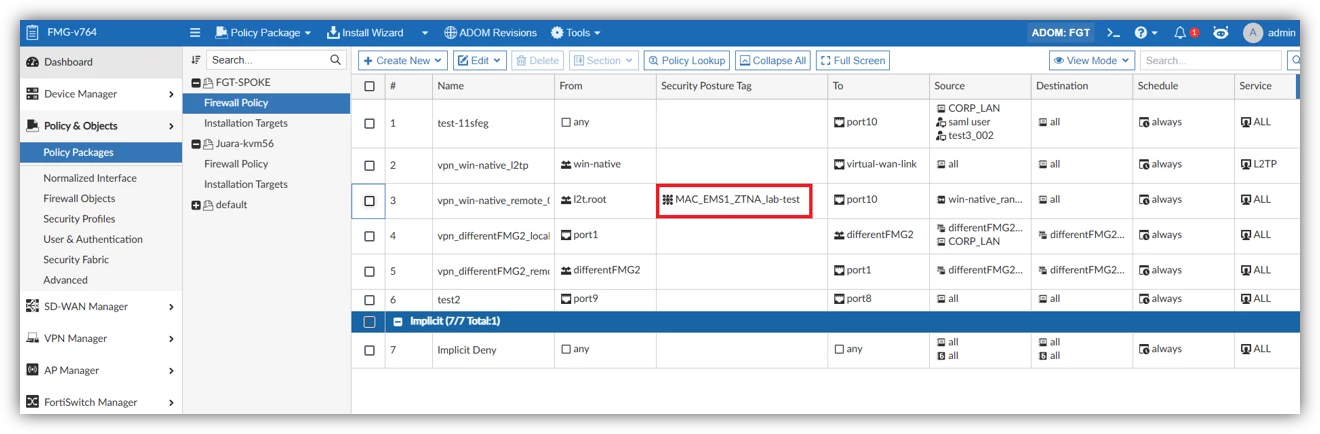Click the FortiSwitch Manager icon
Viewport: 1320px width, 434px height.
33,403
